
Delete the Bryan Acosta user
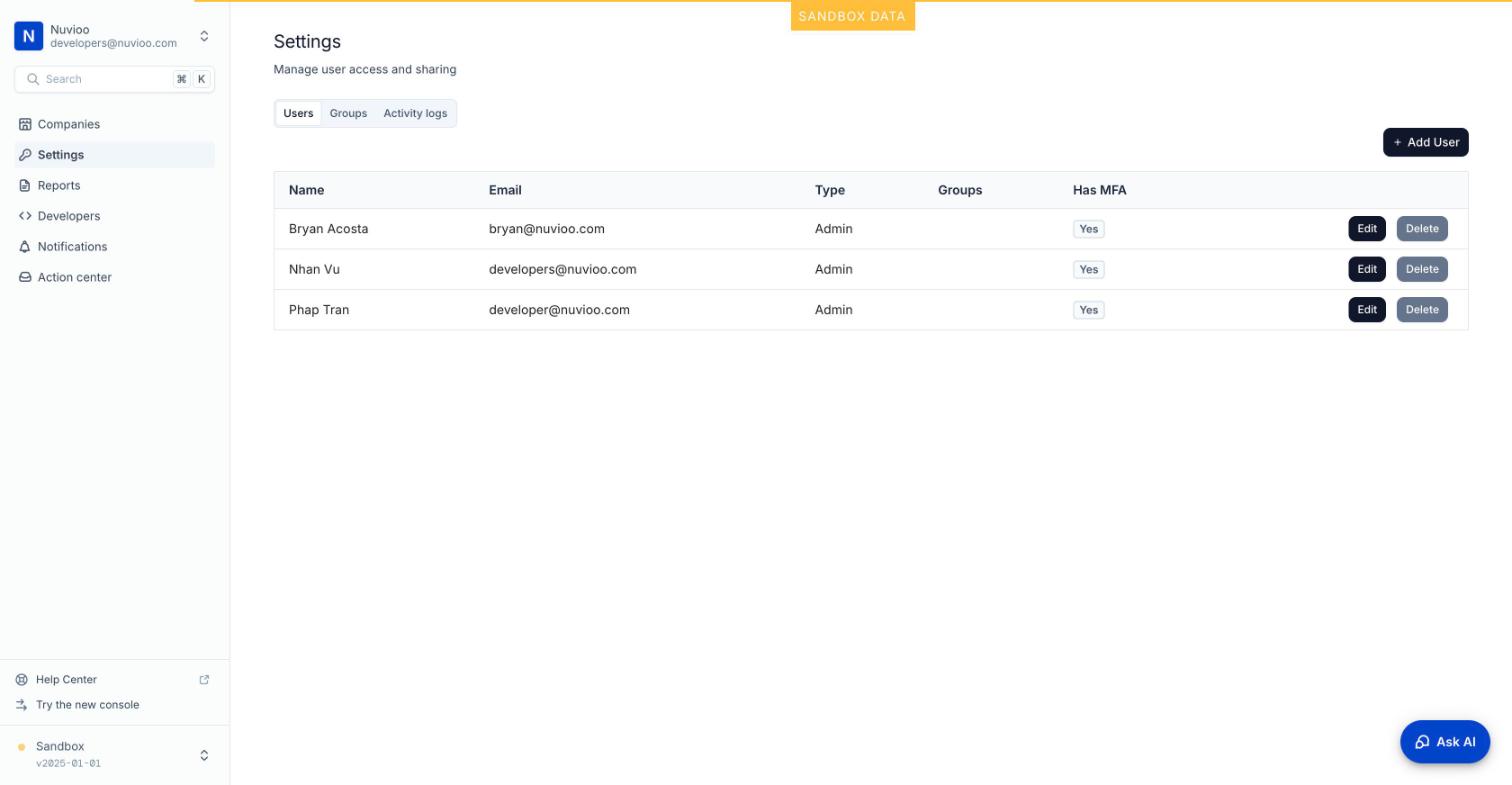(1422, 229)
